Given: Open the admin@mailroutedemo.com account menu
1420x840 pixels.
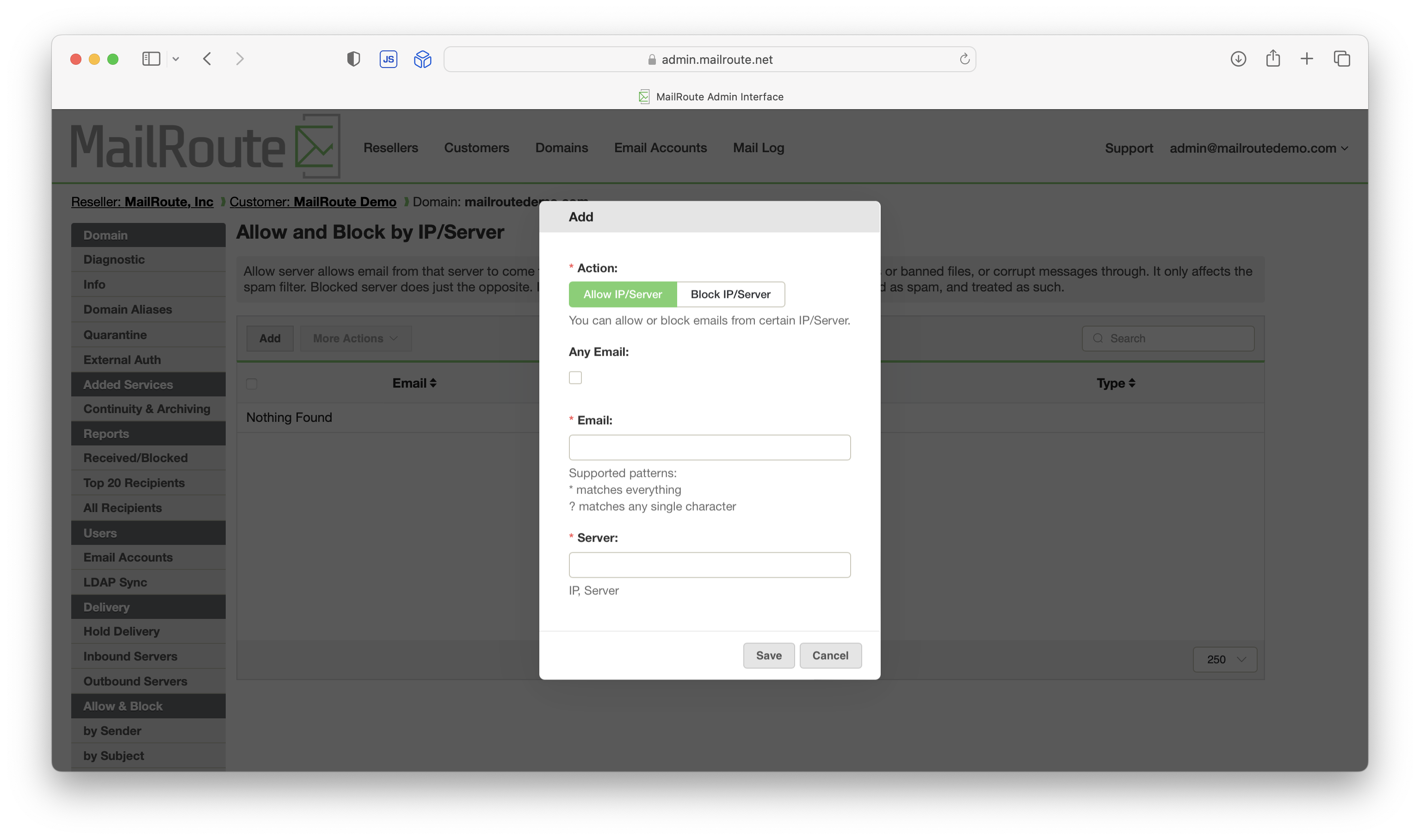Looking at the screenshot, I should coord(1259,148).
